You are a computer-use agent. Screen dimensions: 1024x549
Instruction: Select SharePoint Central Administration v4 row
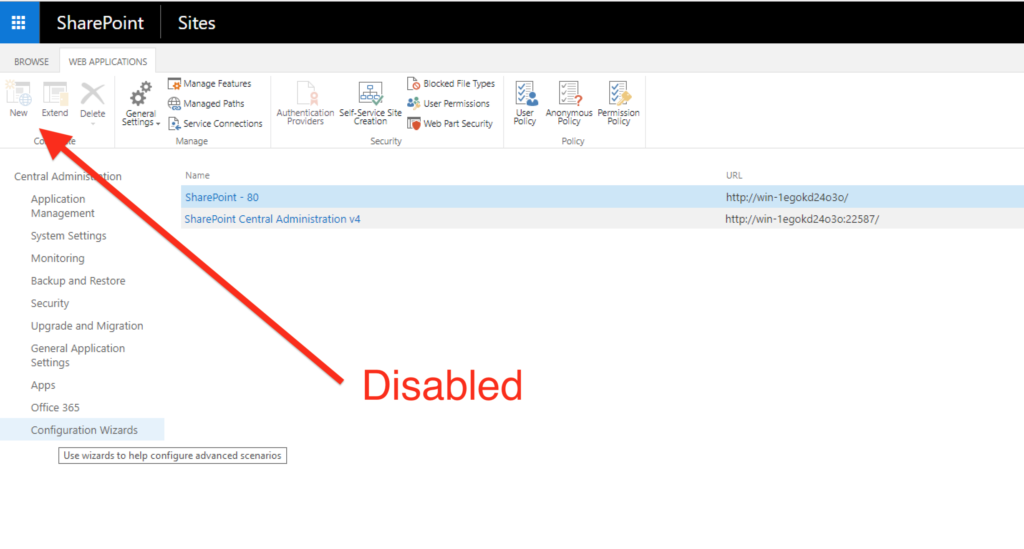click(602, 219)
